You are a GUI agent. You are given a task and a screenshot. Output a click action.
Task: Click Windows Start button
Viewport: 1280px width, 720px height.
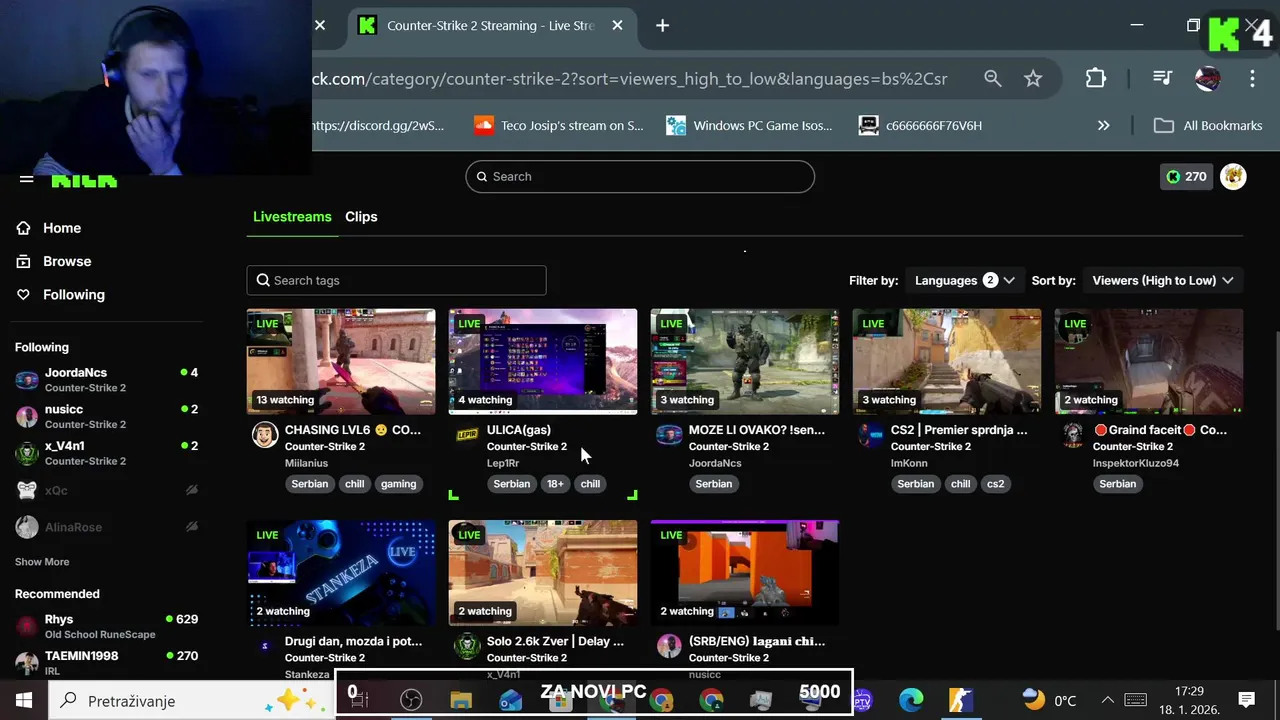(24, 700)
